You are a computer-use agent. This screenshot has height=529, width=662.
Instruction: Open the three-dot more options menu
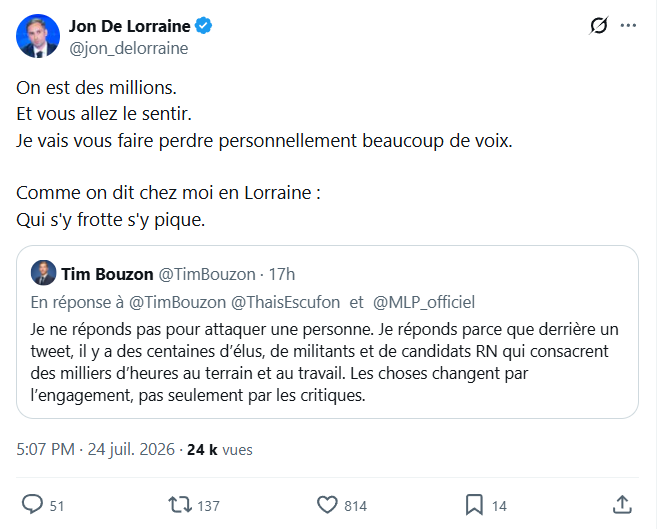click(628, 25)
